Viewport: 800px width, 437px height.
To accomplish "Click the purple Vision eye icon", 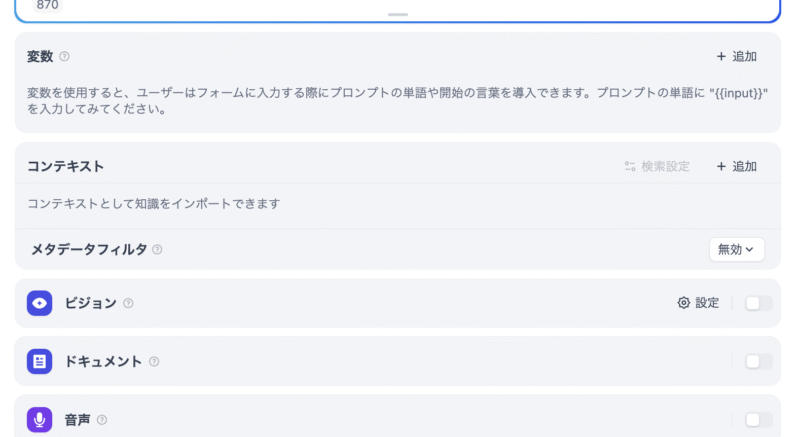I will point(39,303).
